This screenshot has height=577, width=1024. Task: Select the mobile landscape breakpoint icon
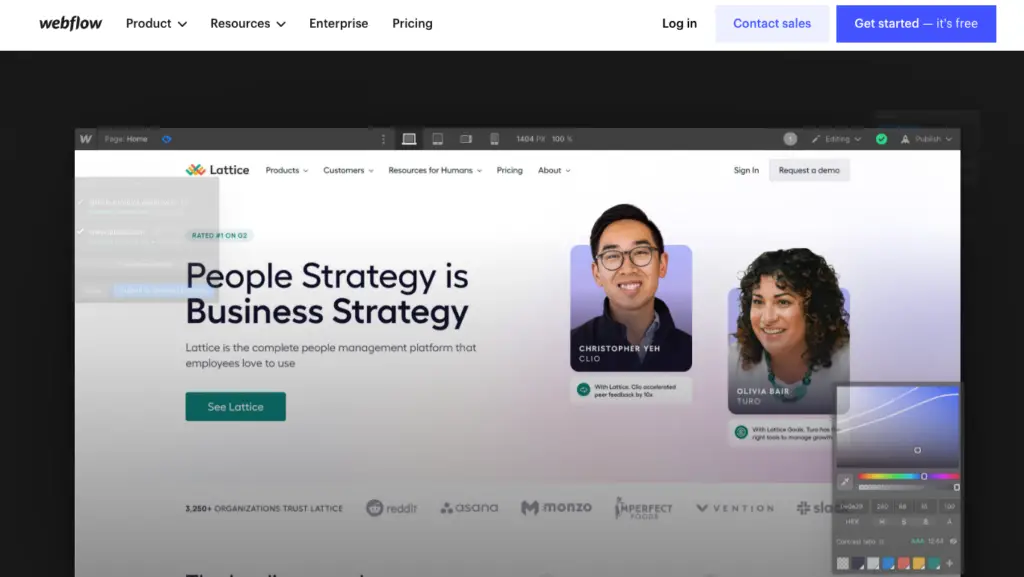[466, 139]
